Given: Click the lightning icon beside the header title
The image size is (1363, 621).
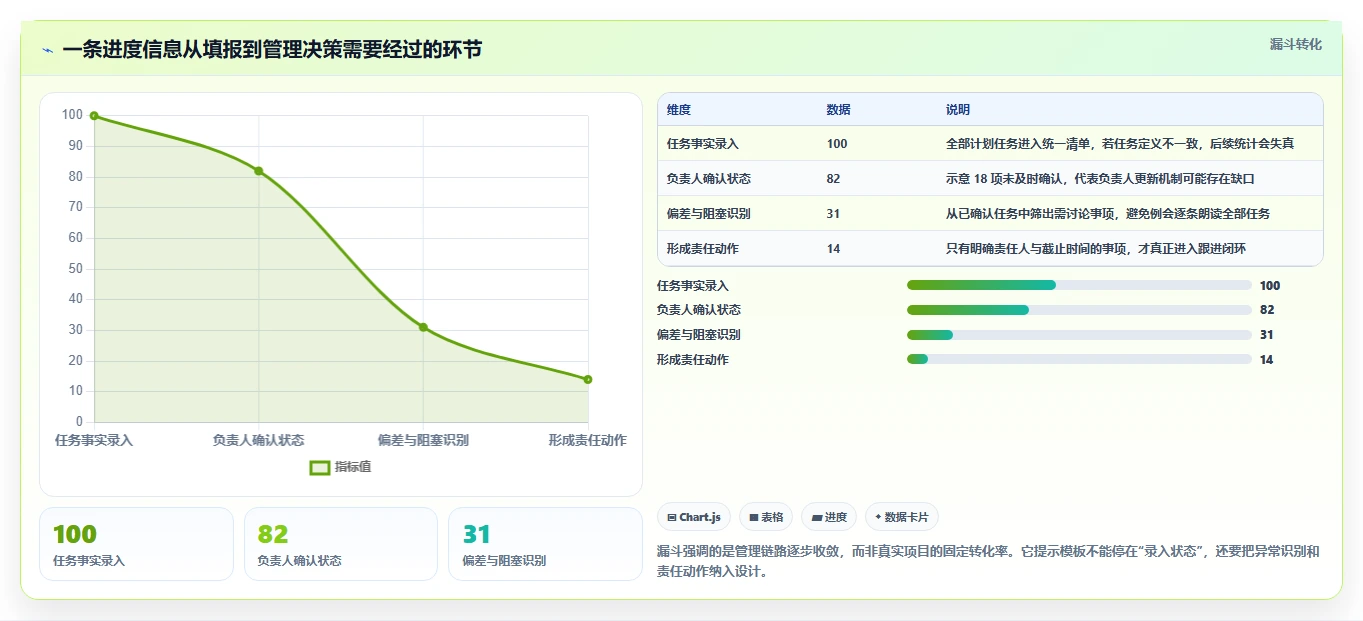Looking at the screenshot, I should tap(47, 50).
